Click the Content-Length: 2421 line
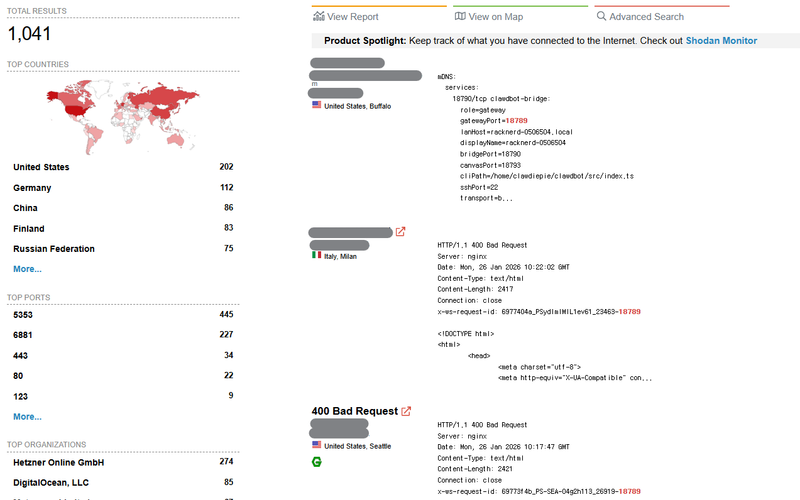Image resolution: width=800 pixels, height=500 pixels. (475, 469)
